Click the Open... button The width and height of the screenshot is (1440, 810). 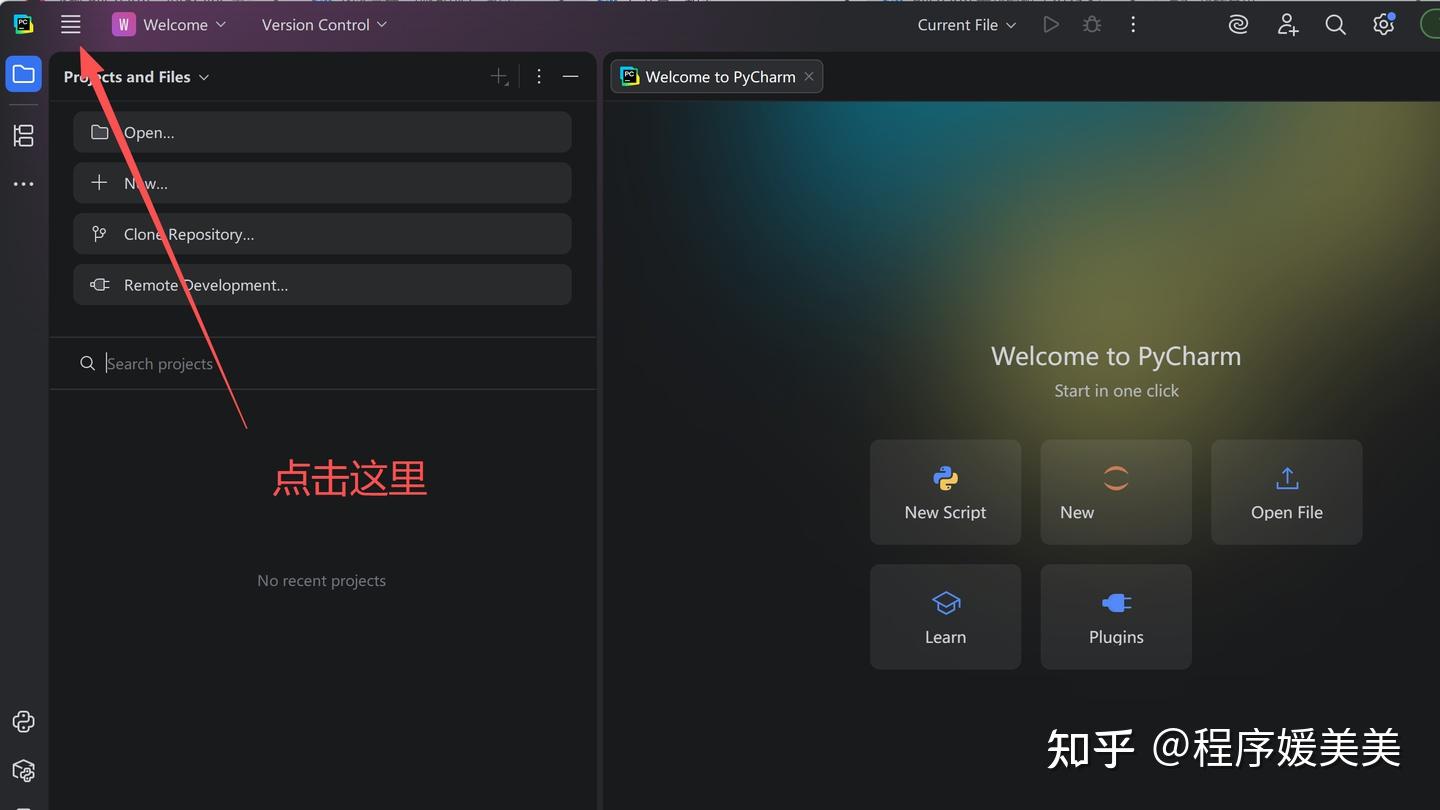322,132
